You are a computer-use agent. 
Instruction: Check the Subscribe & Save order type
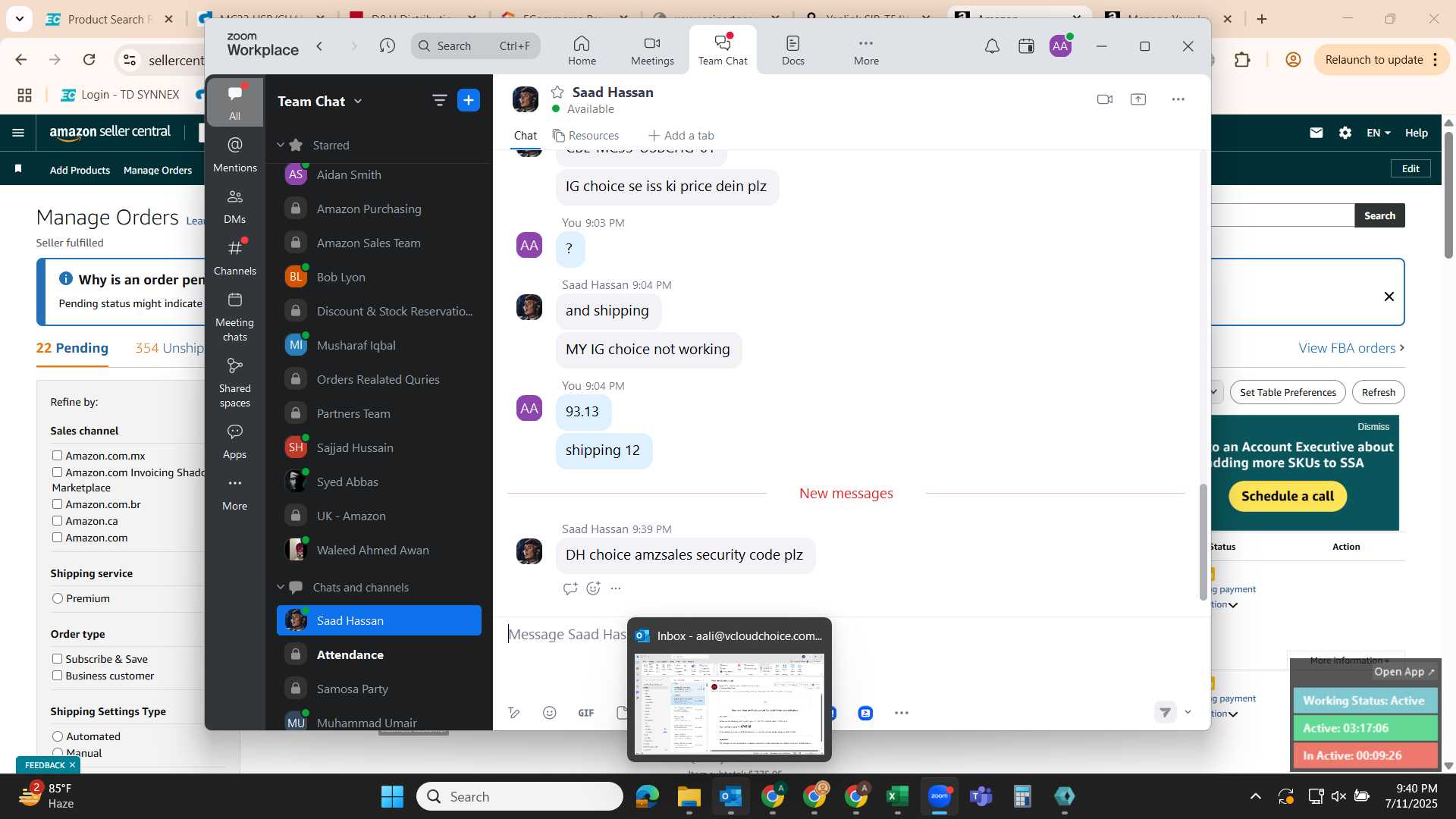click(x=57, y=658)
